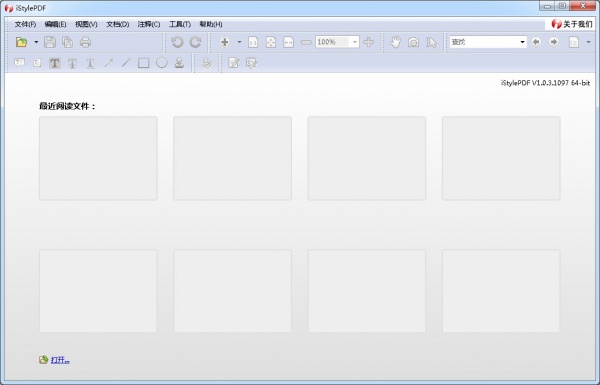The width and height of the screenshot is (600, 385).
Task: Open the zoom percentage dropdown arrow
Action: (355, 42)
